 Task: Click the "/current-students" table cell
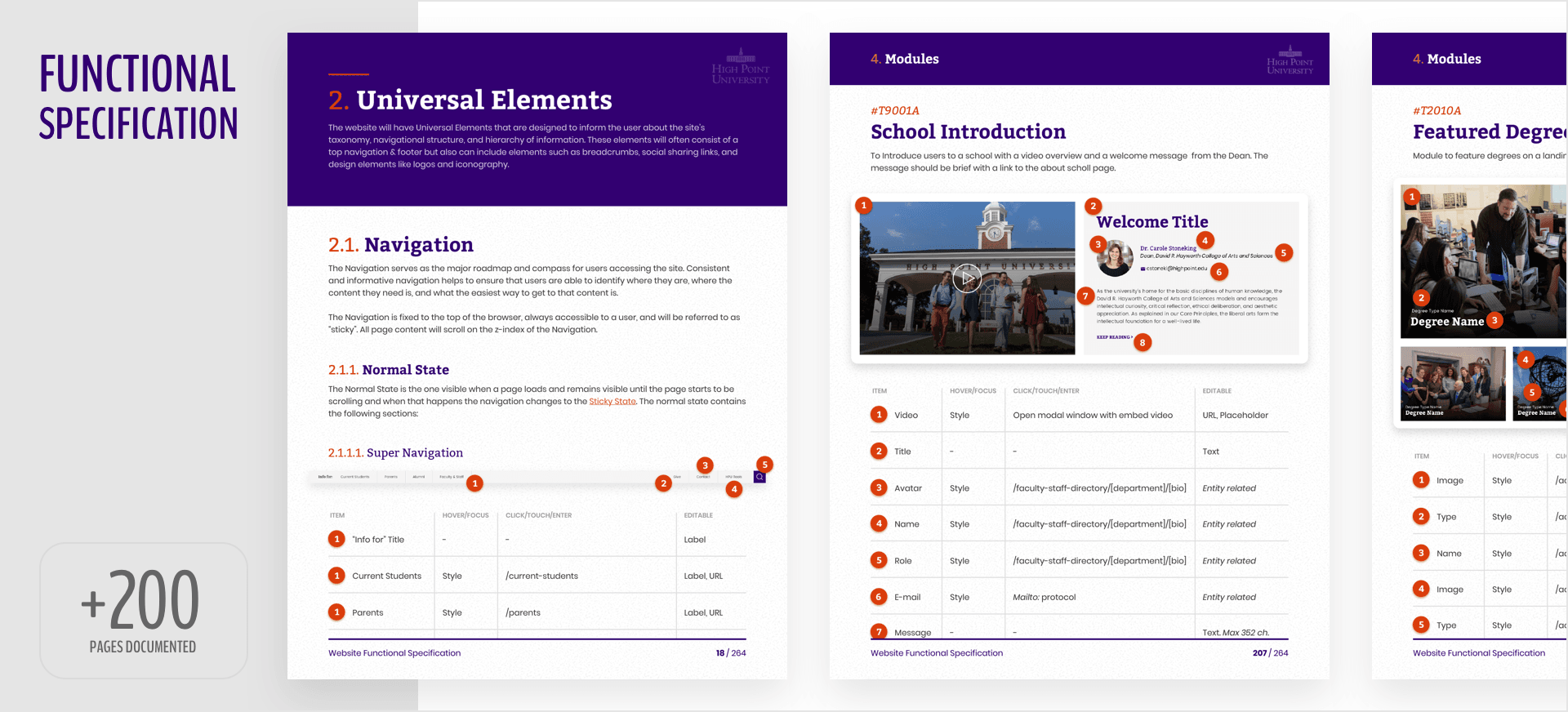click(541, 576)
